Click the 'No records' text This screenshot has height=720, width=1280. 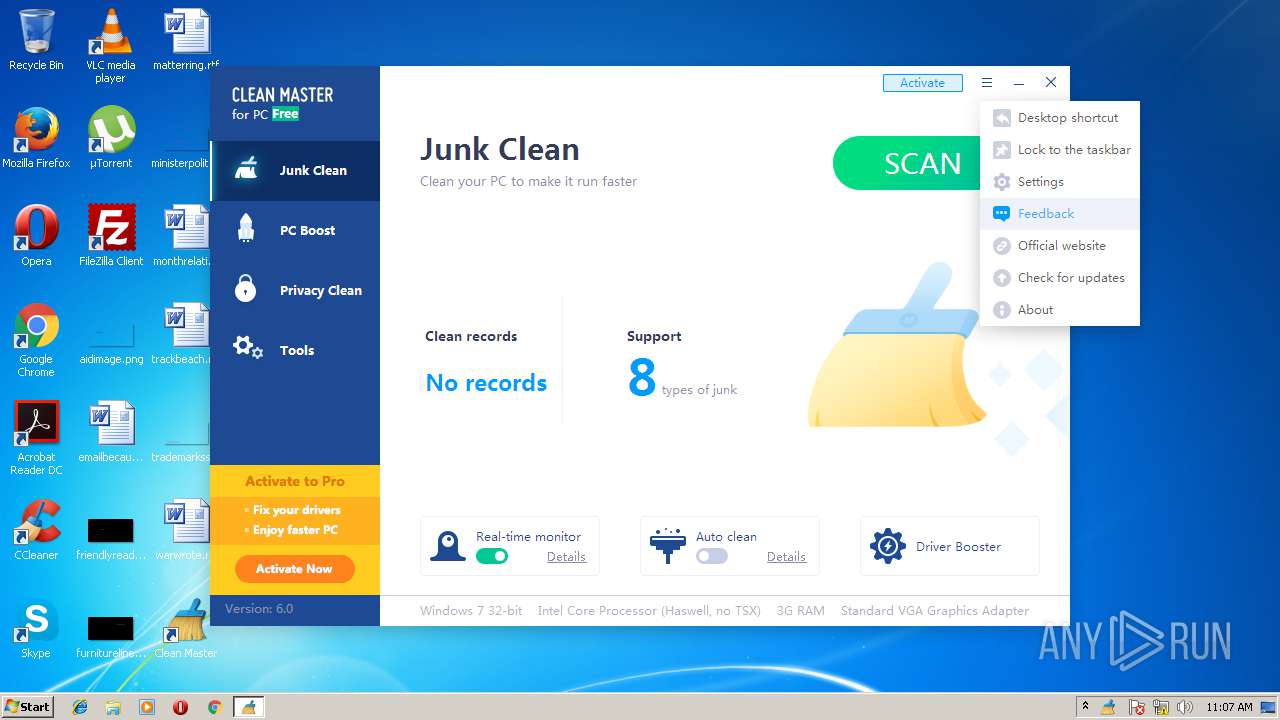pyautogui.click(x=486, y=383)
